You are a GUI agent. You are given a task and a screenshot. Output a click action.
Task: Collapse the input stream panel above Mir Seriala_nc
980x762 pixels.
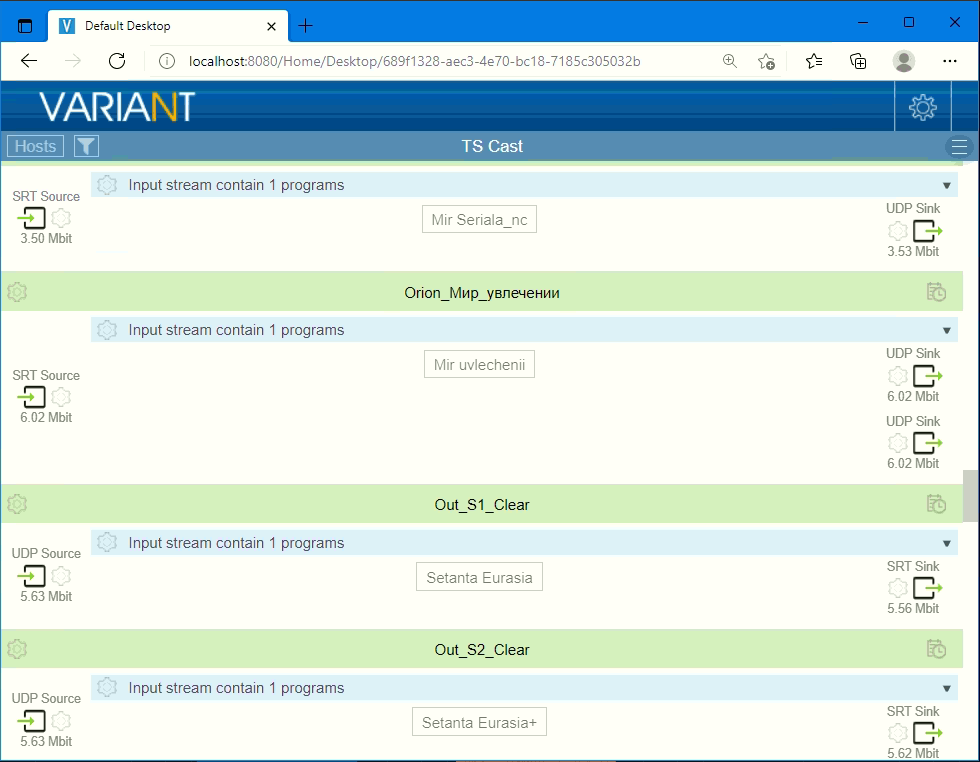coord(946,186)
